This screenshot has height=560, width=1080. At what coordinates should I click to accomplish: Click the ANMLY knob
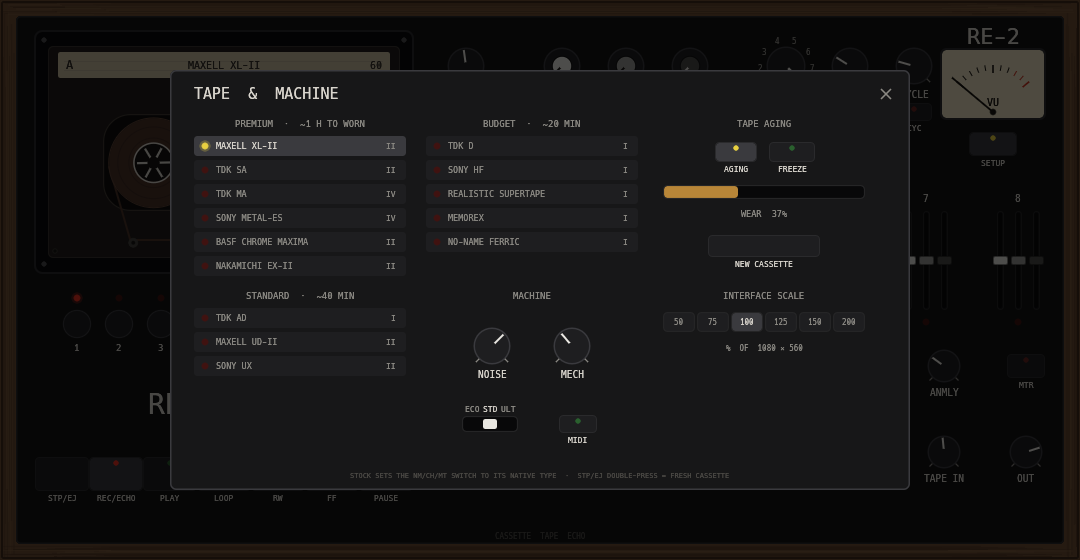tap(944, 366)
